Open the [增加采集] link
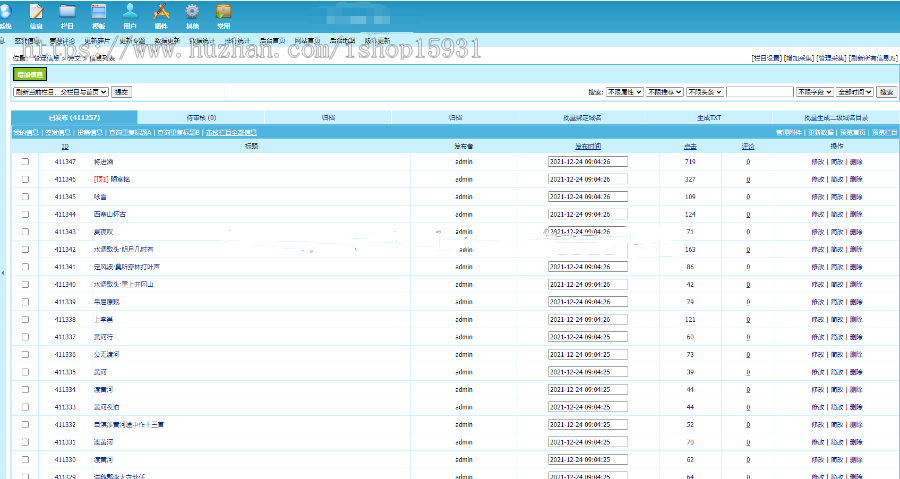900x479 pixels. pos(799,58)
